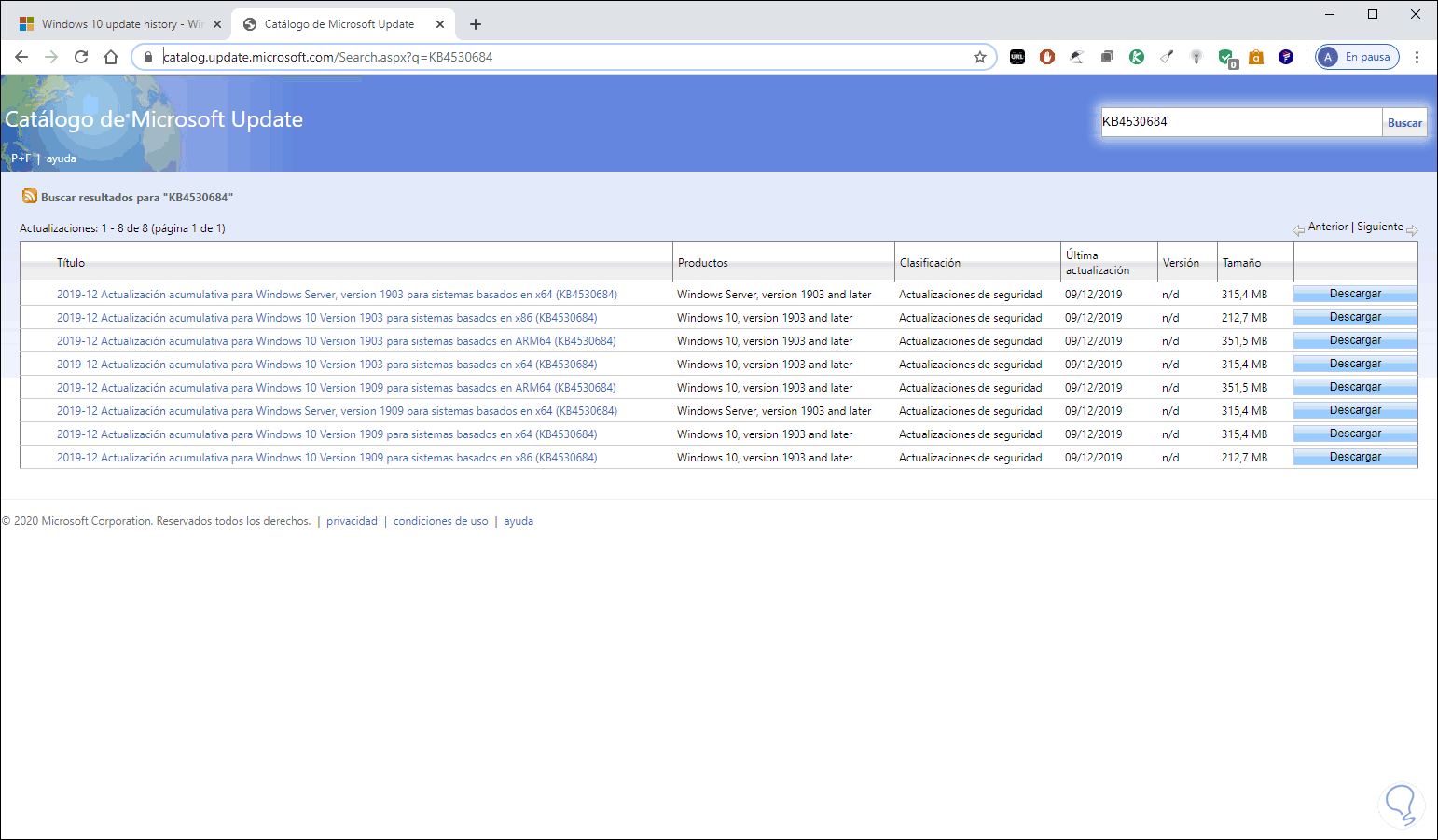
Task: Click the catalog search box with KB4530684
Action: (x=1241, y=122)
